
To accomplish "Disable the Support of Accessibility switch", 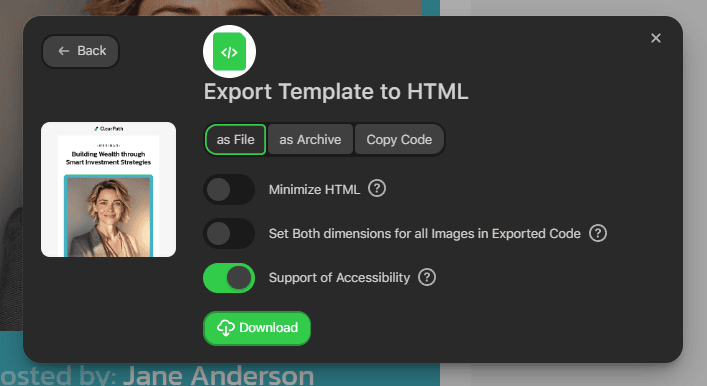I will (x=229, y=278).
